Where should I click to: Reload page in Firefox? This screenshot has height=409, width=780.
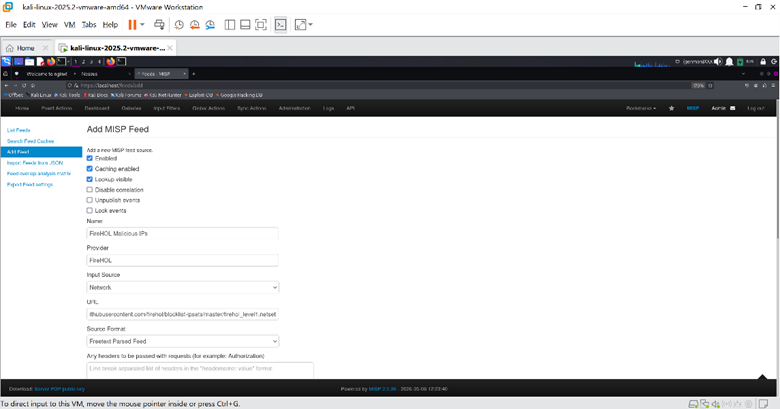24,86
